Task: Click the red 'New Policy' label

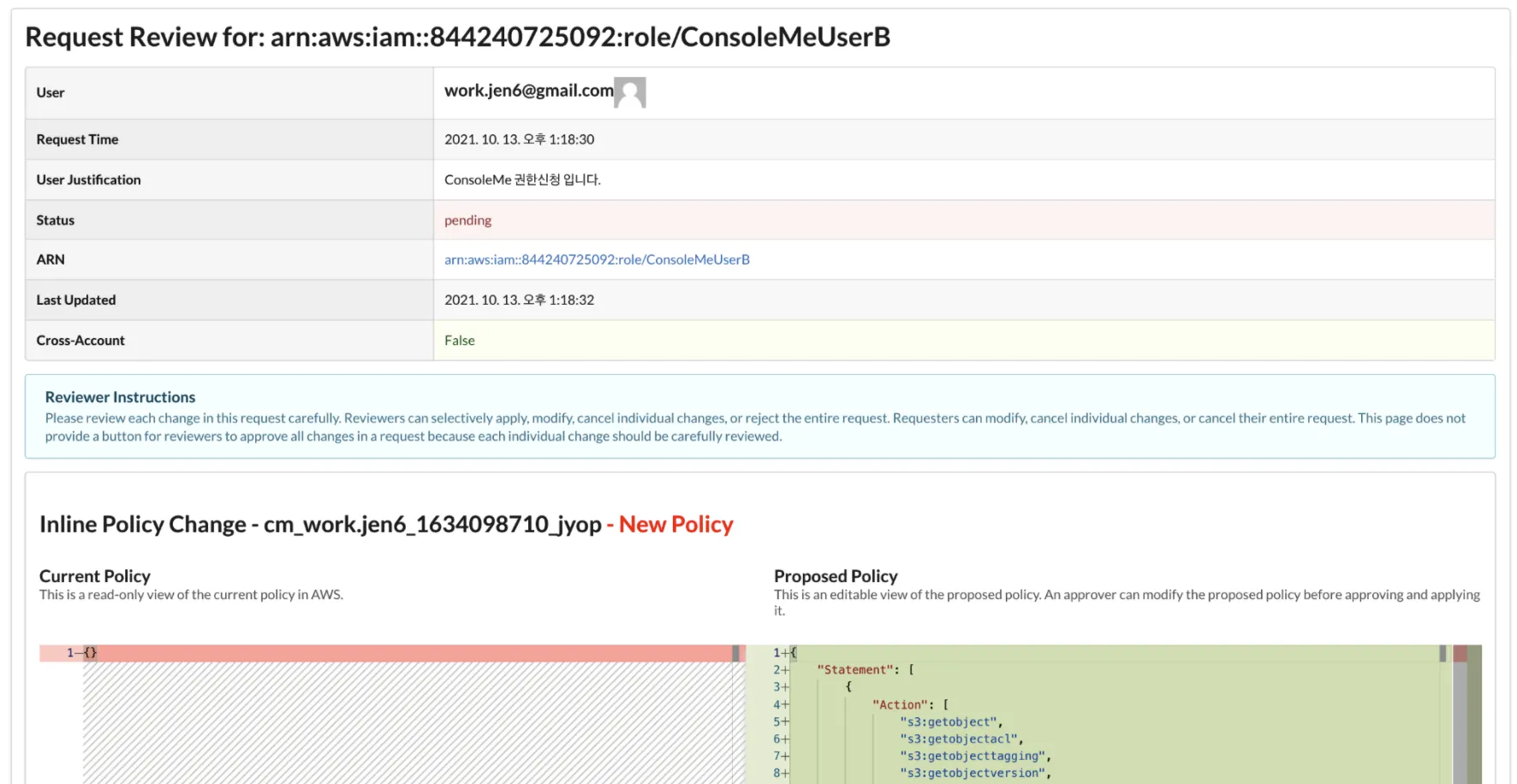Action: click(x=676, y=525)
